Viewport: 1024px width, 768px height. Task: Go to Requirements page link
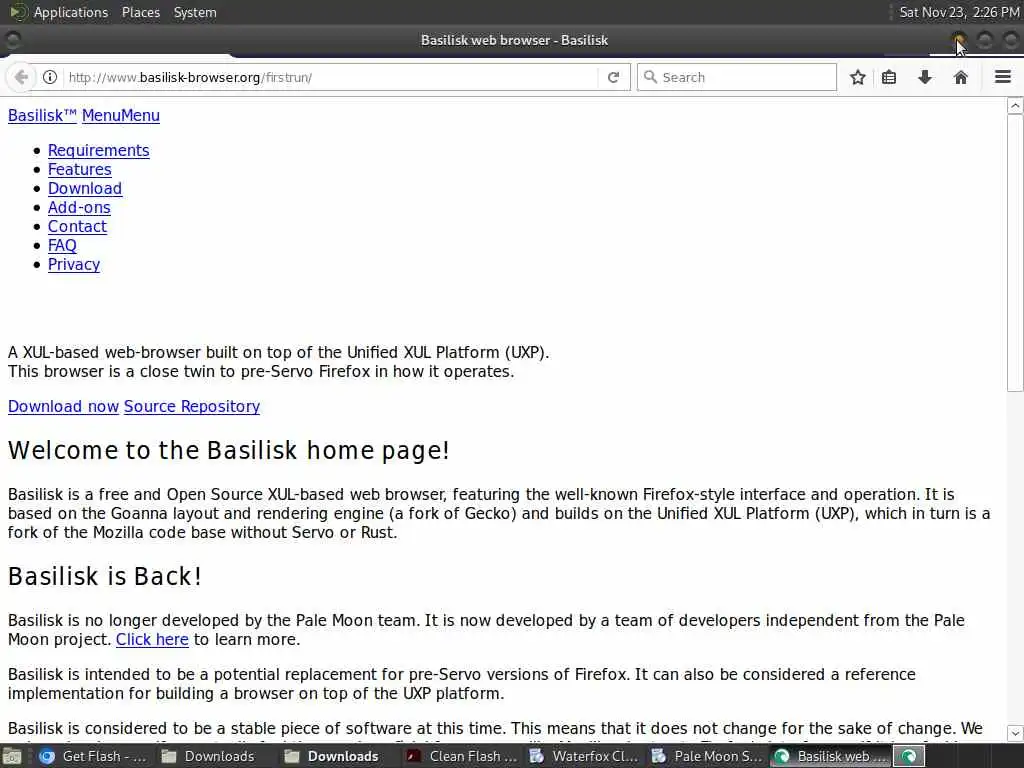tap(99, 150)
